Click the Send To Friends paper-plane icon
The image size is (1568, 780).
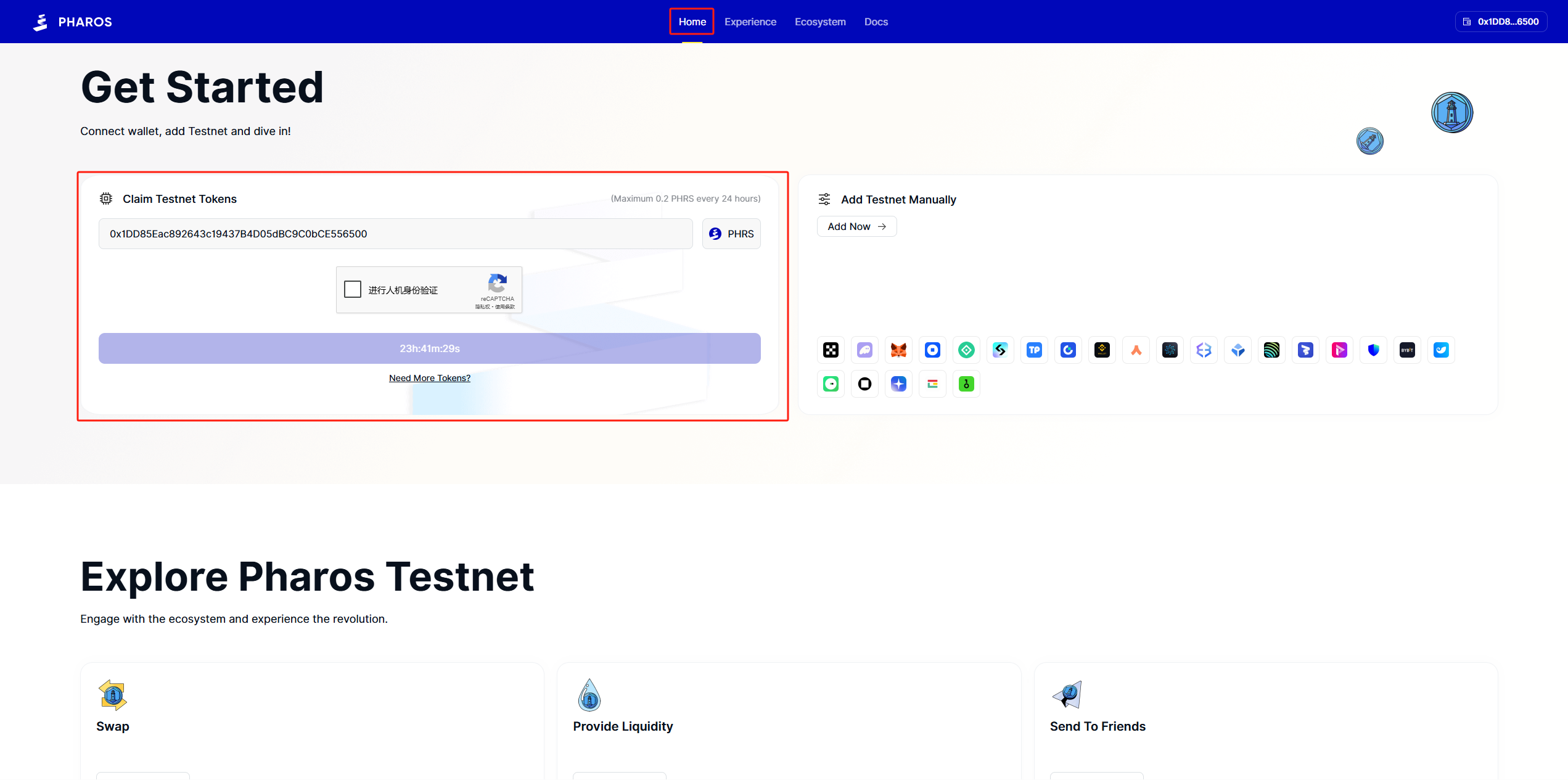(x=1067, y=695)
